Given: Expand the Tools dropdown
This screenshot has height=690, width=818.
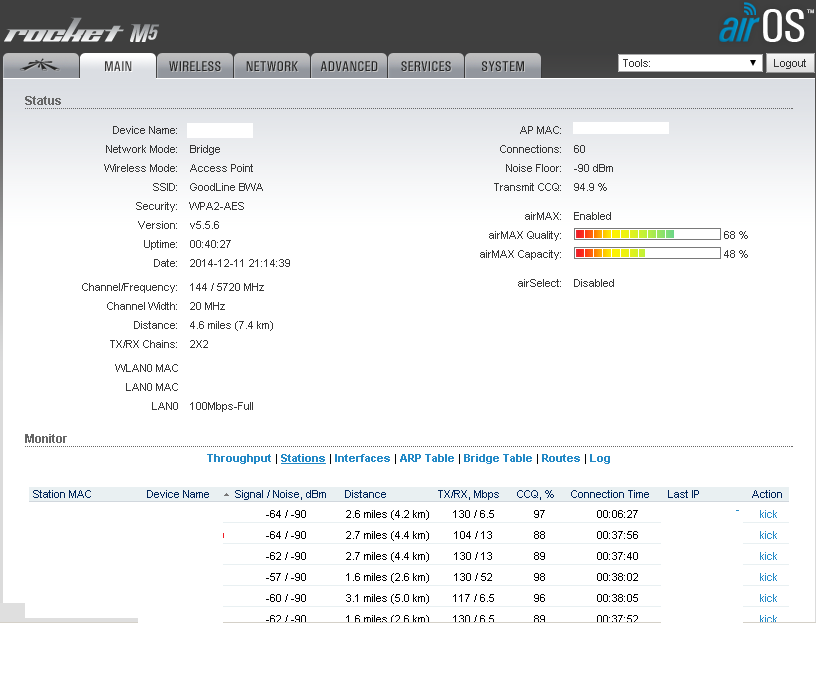Looking at the screenshot, I should [690, 63].
